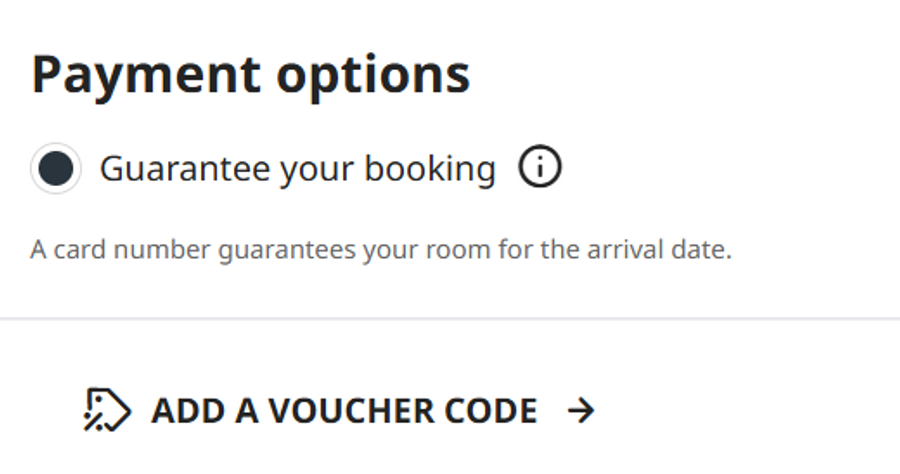Viewport: 900px width, 474px height.
Task: Show booking guarantee details via the circled i
Action: point(540,169)
